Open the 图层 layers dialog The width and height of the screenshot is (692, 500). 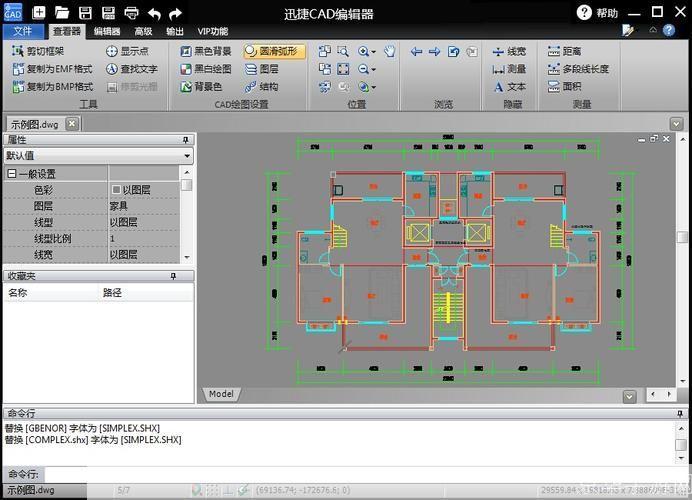point(261,69)
